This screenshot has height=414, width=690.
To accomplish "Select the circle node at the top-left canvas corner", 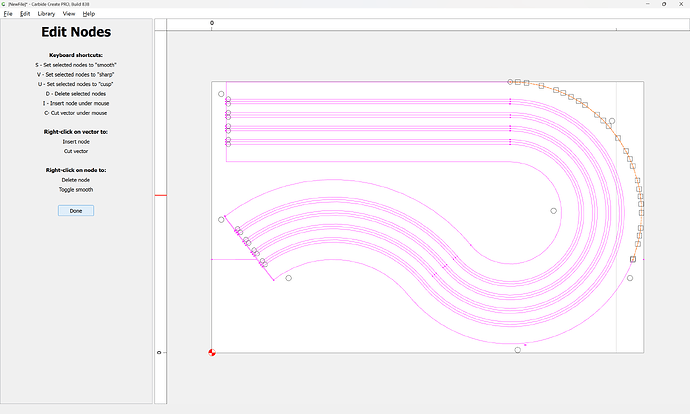I will click(221, 94).
